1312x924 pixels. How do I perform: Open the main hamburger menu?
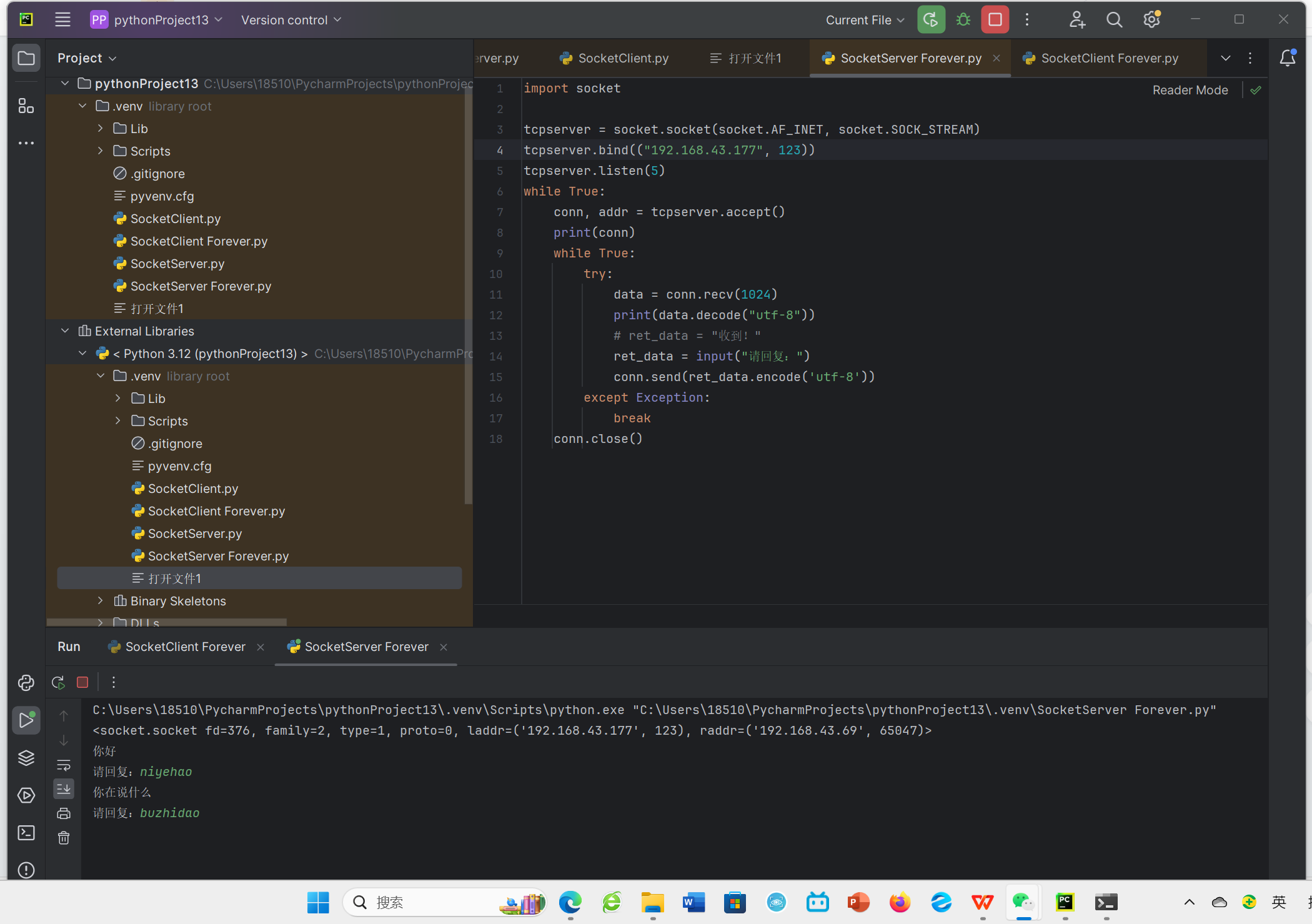pyautogui.click(x=62, y=19)
